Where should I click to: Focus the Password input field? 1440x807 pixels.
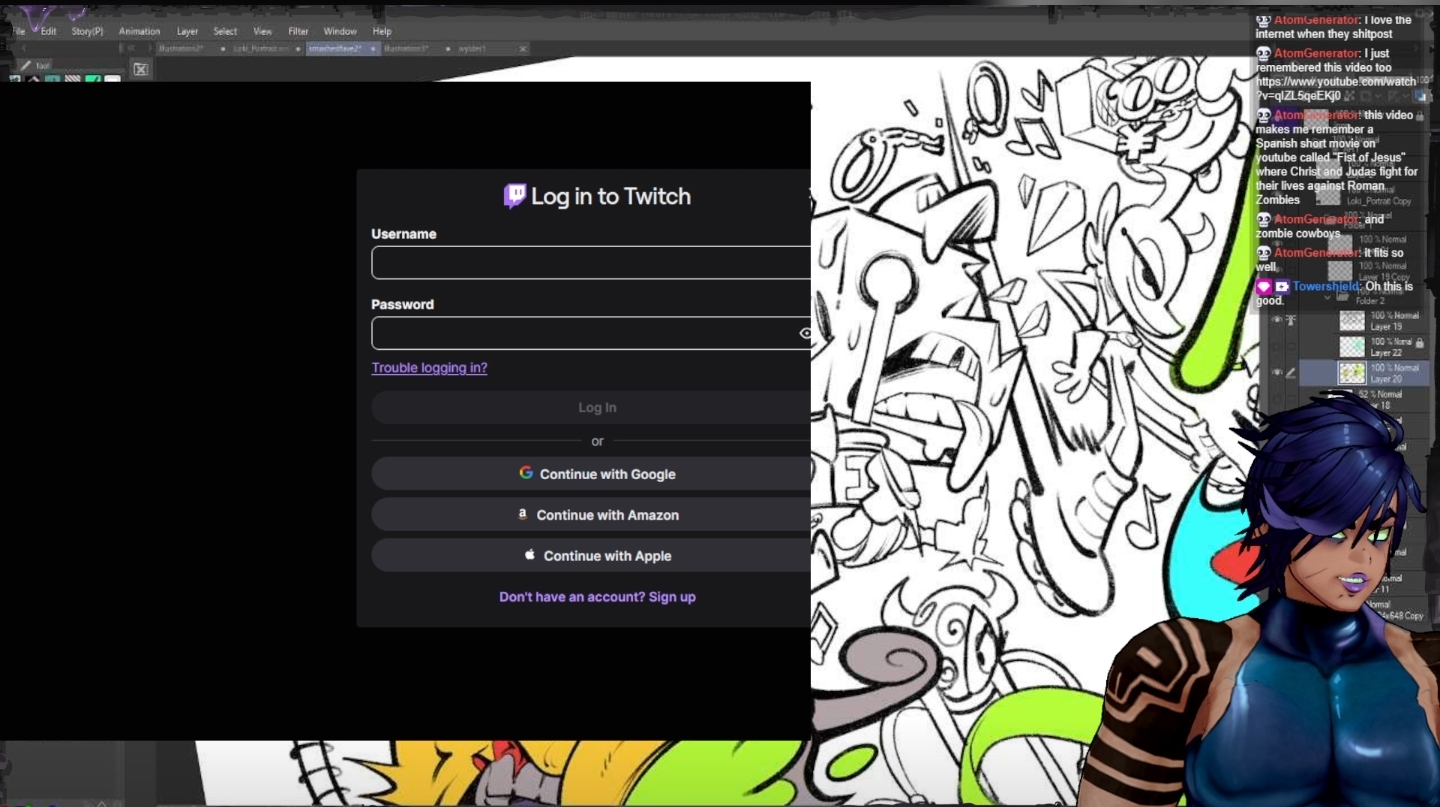[x=591, y=333]
